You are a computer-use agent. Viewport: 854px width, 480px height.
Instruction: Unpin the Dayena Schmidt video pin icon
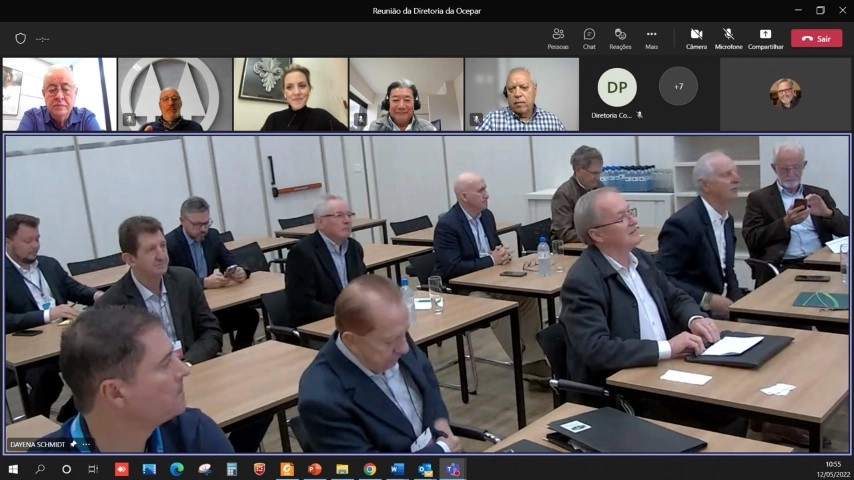74,445
